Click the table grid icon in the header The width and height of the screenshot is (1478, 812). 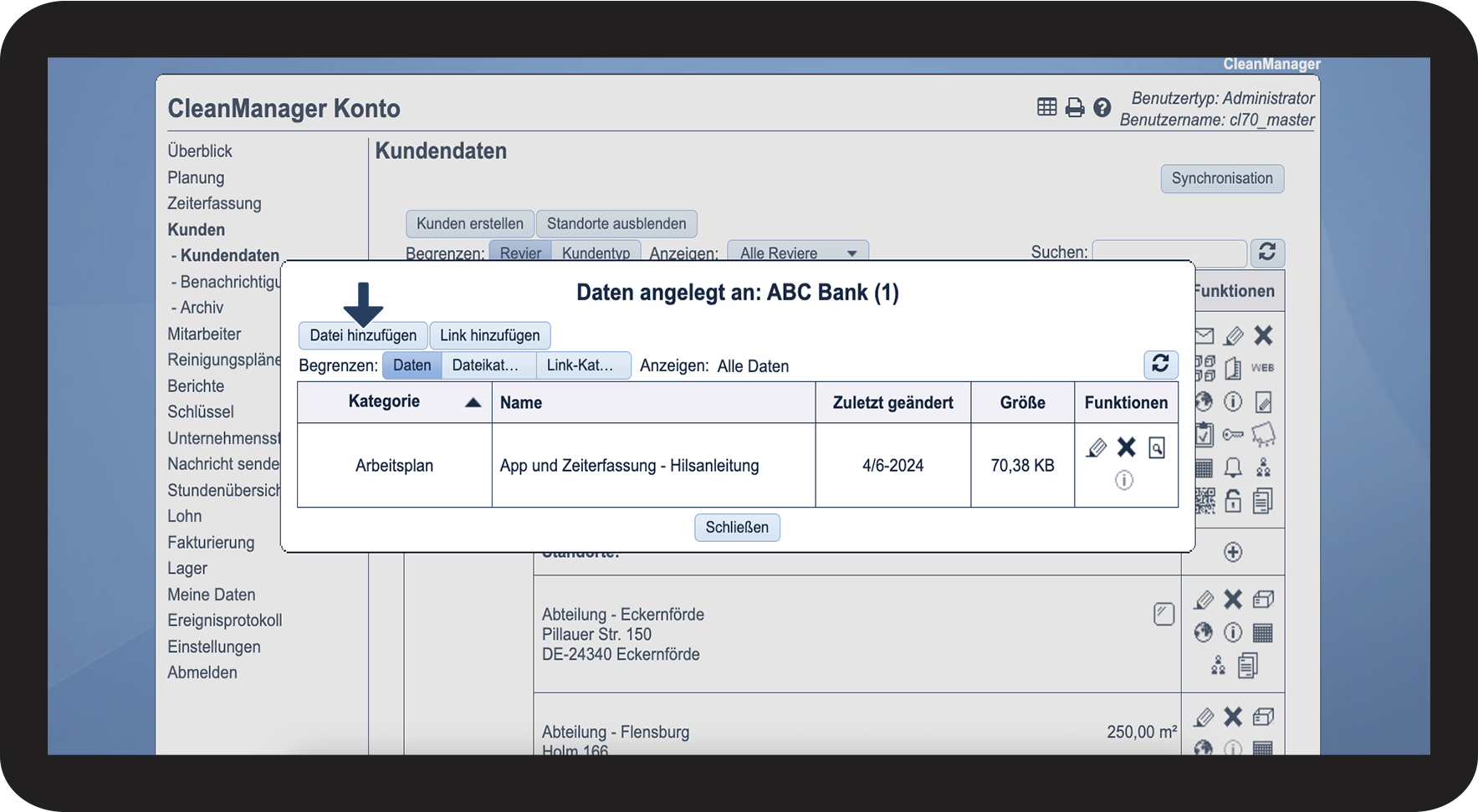point(1046,107)
